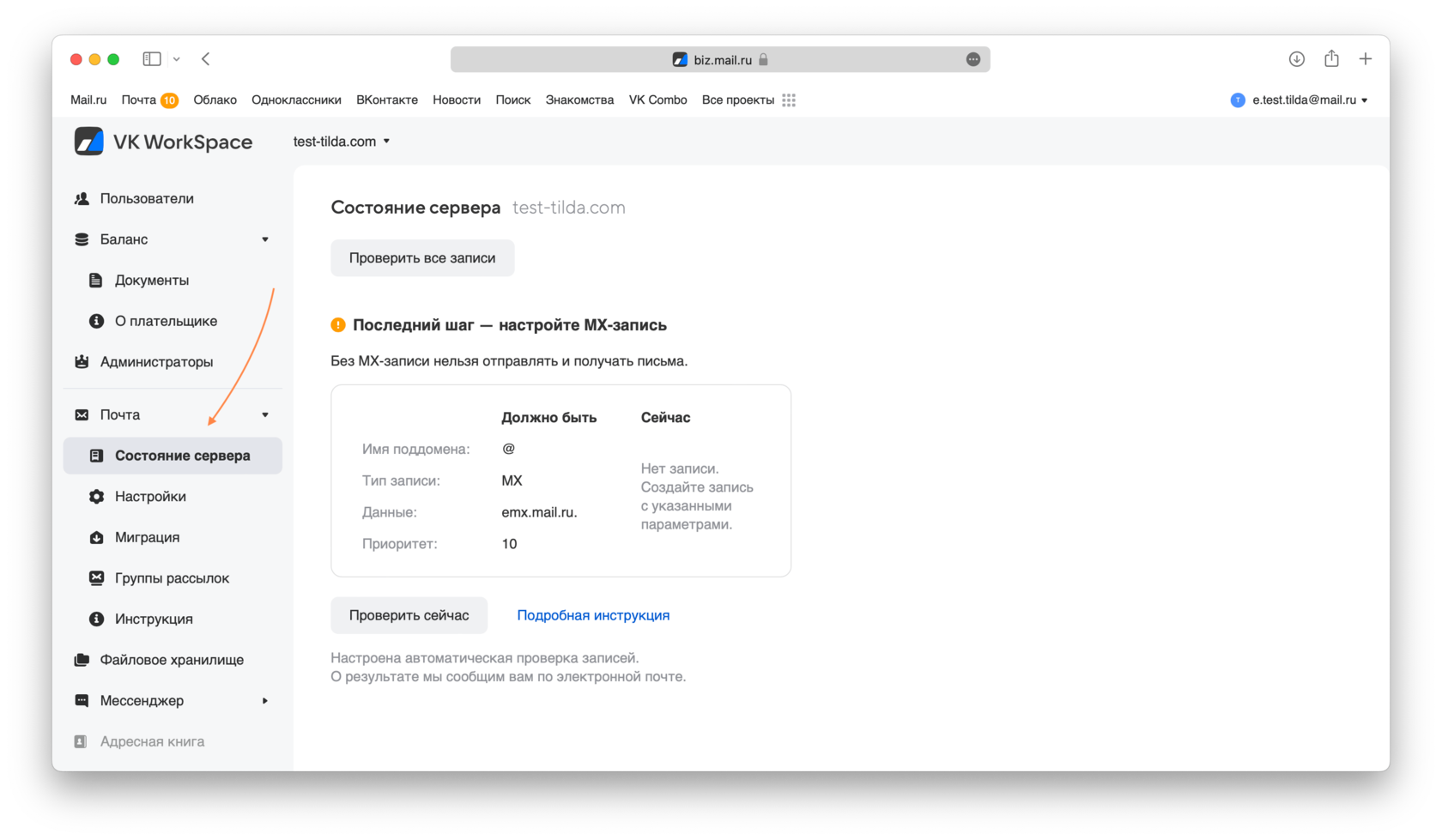The height and width of the screenshot is (840, 1442).
Task: Open the test-tilda.com domain dropdown
Action: (342, 142)
